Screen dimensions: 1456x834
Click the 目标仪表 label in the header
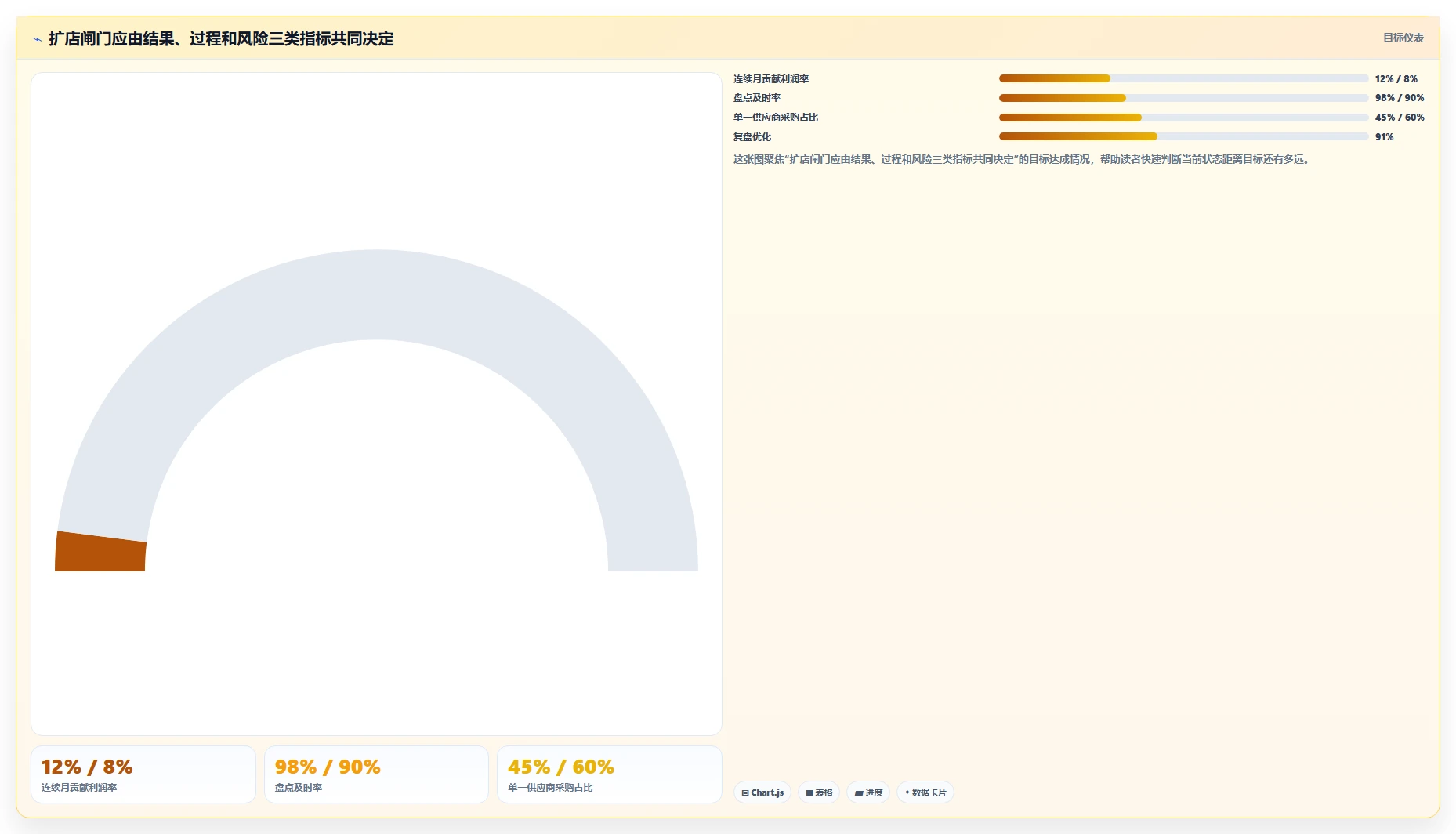click(x=1403, y=38)
